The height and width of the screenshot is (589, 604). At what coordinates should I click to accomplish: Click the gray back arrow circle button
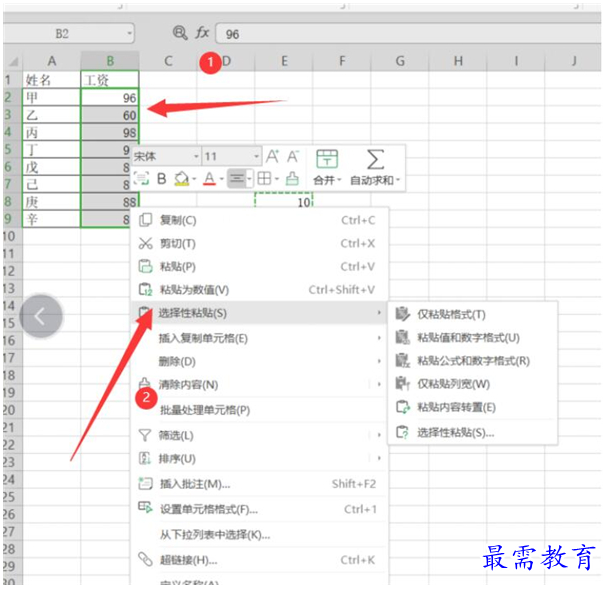(41, 316)
